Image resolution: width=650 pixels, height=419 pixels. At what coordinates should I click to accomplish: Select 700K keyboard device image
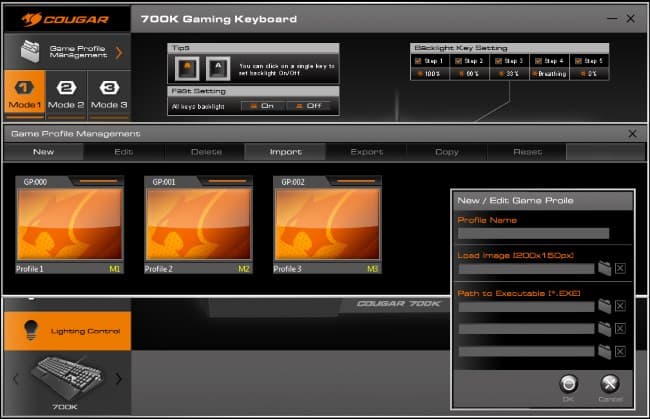[67, 378]
